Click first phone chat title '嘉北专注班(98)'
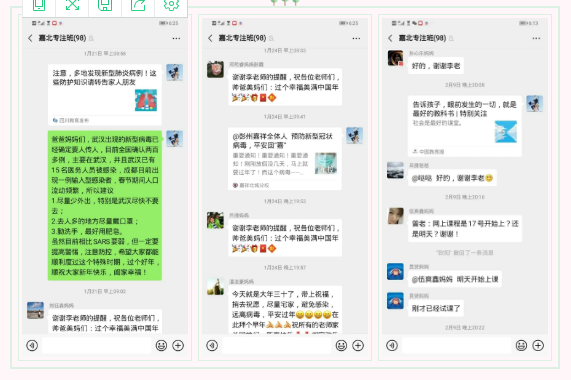The image size is (571, 380). pos(62,38)
